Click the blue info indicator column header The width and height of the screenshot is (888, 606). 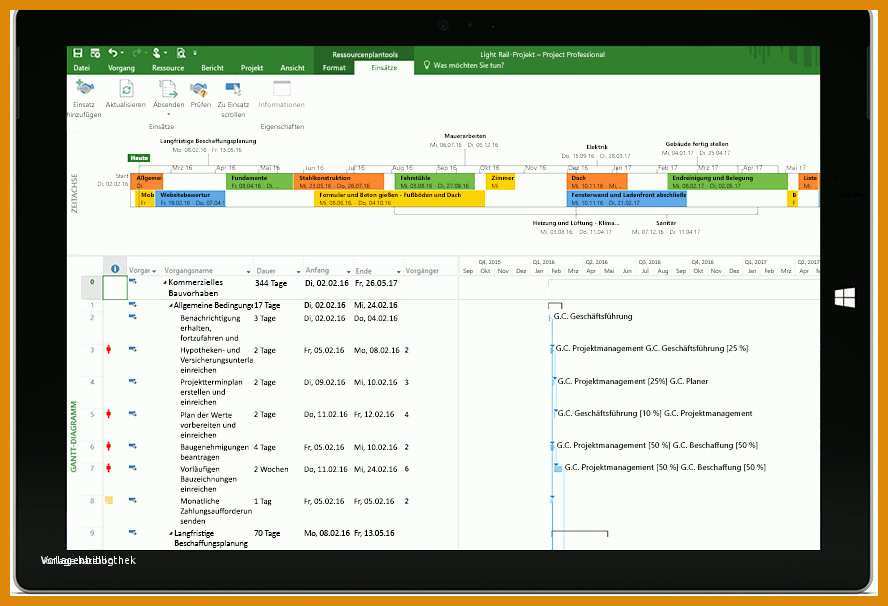coord(115,269)
